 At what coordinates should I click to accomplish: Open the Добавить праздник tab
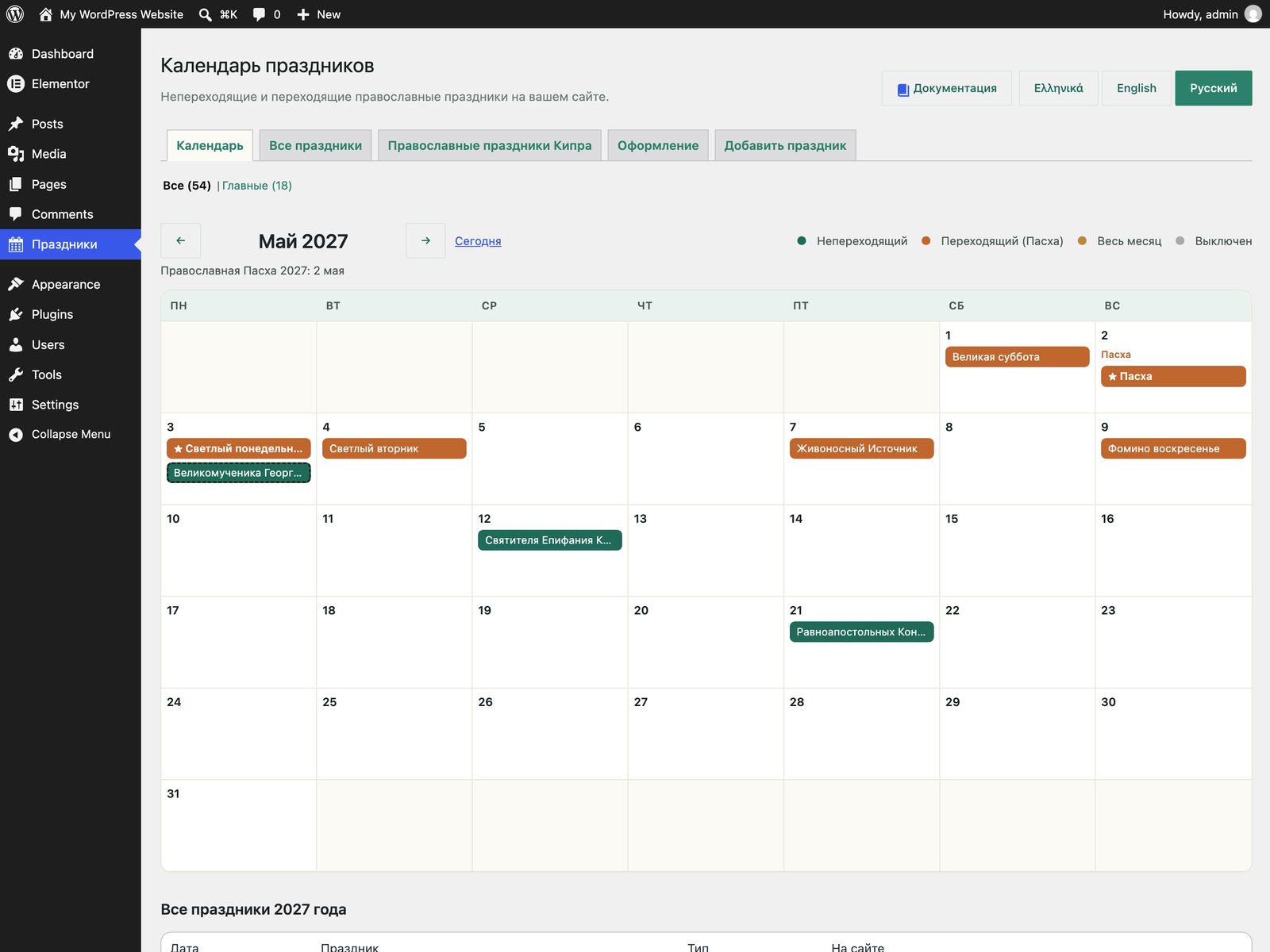click(x=785, y=145)
